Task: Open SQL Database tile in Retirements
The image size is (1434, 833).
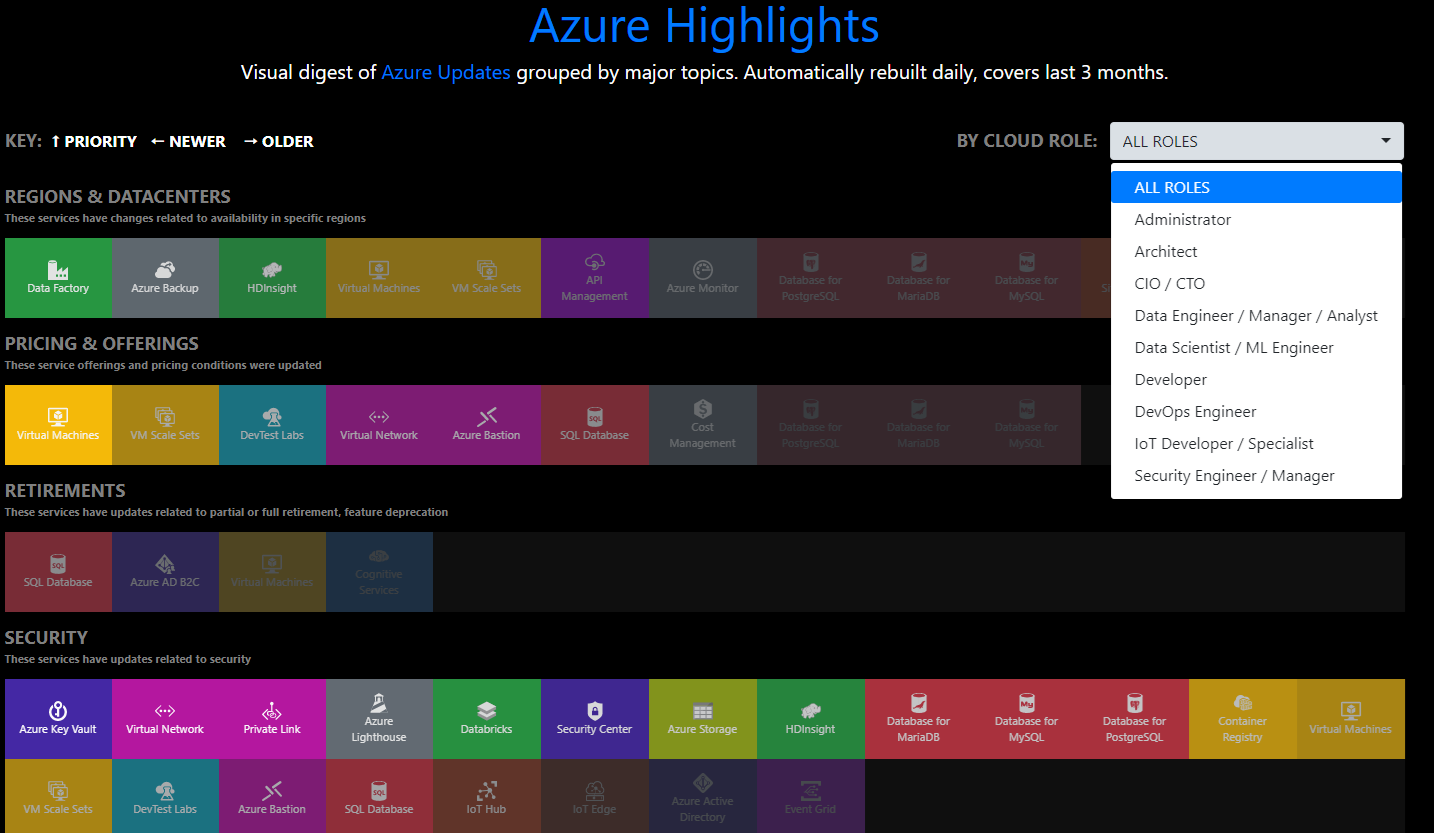Action: click(x=58, y=572)
